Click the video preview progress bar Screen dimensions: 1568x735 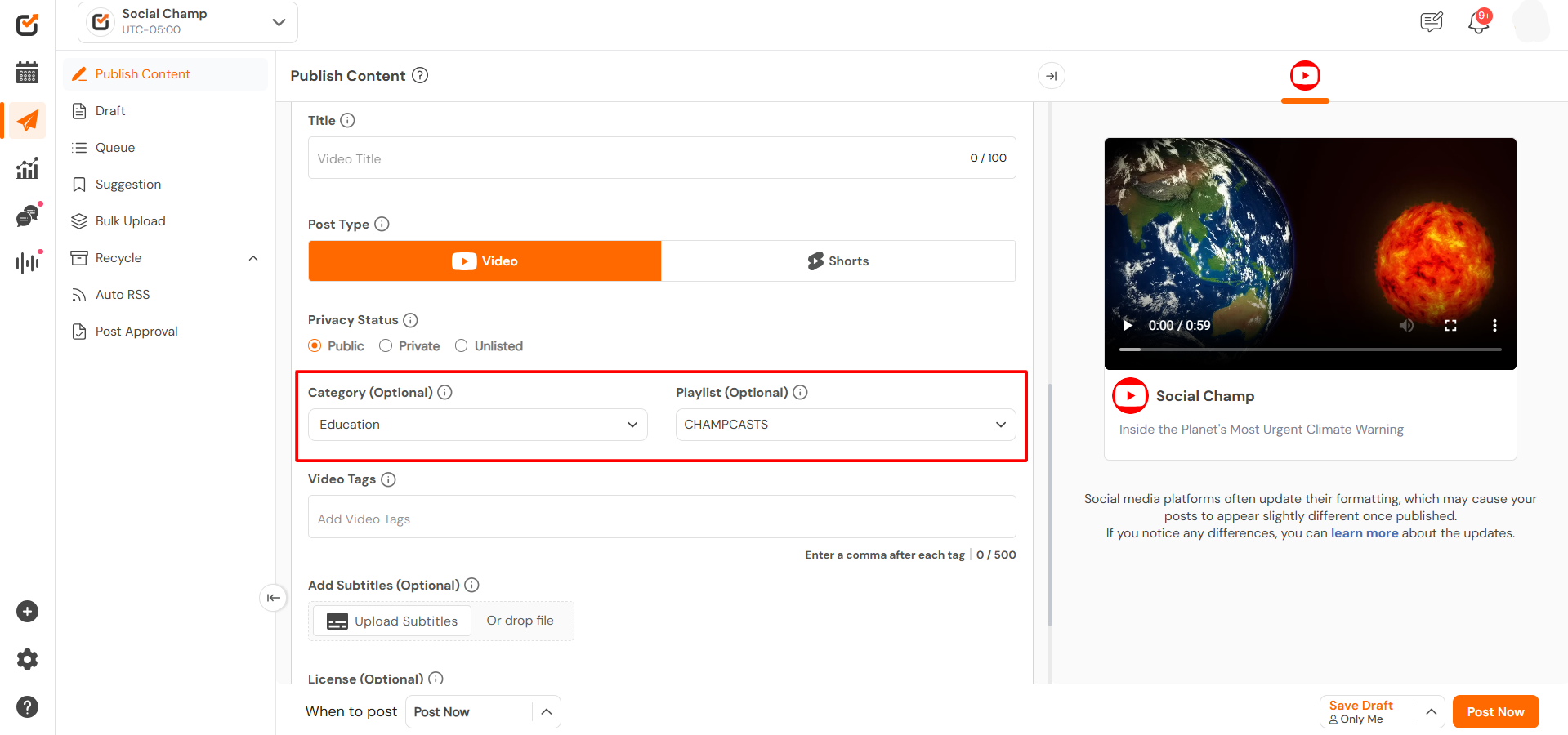tap(1310, 350)
